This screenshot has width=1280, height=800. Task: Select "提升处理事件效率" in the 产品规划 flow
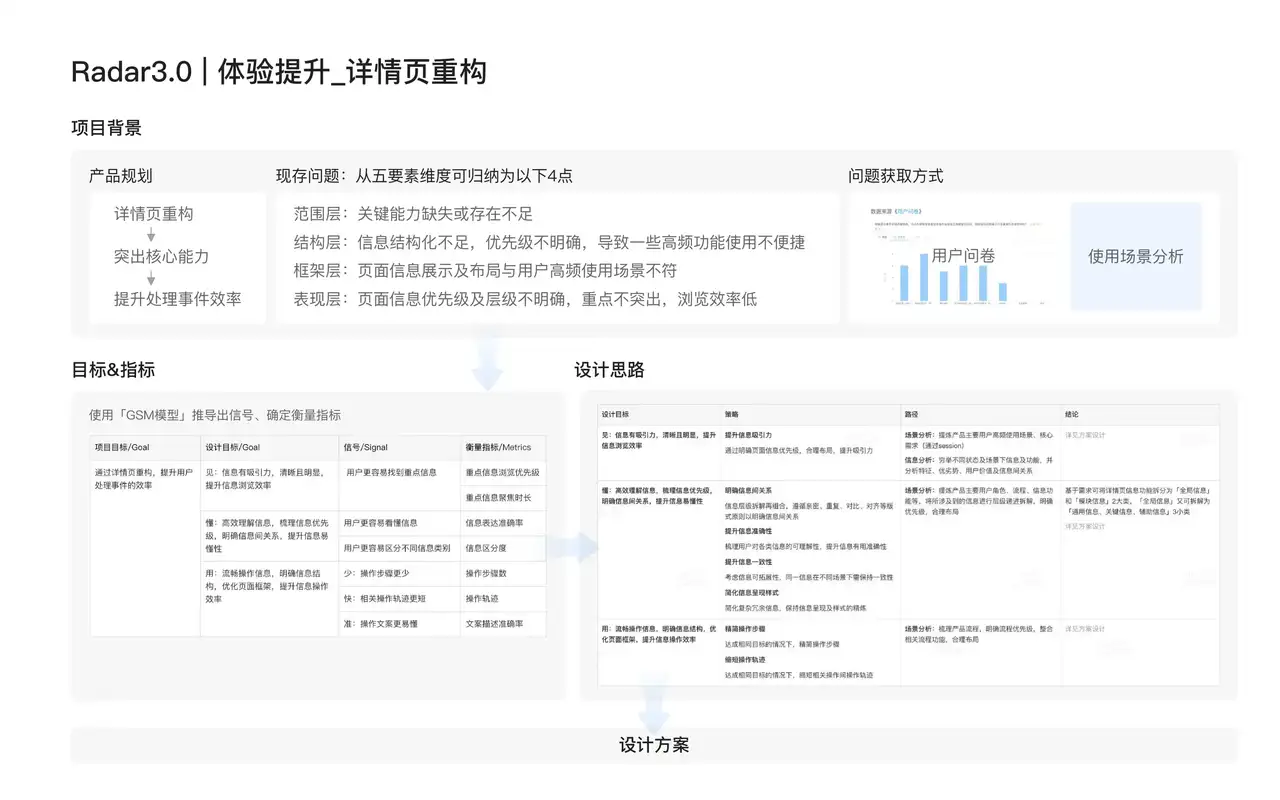177,299
